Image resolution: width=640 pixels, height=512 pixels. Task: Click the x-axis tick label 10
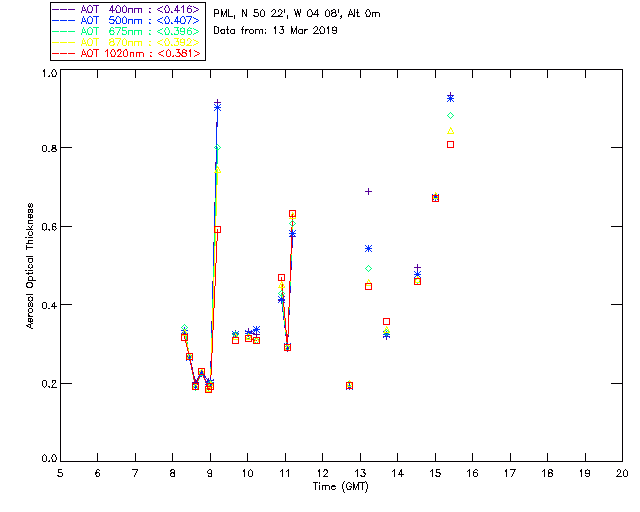pyautogui.click(x=247, y=473)
